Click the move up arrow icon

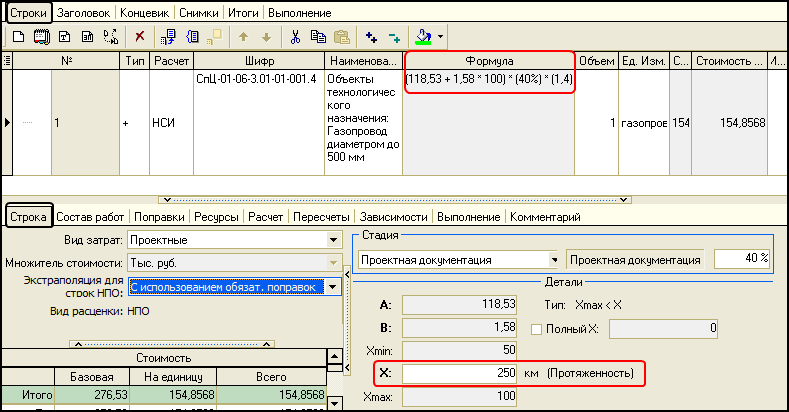tap(243, 37)
